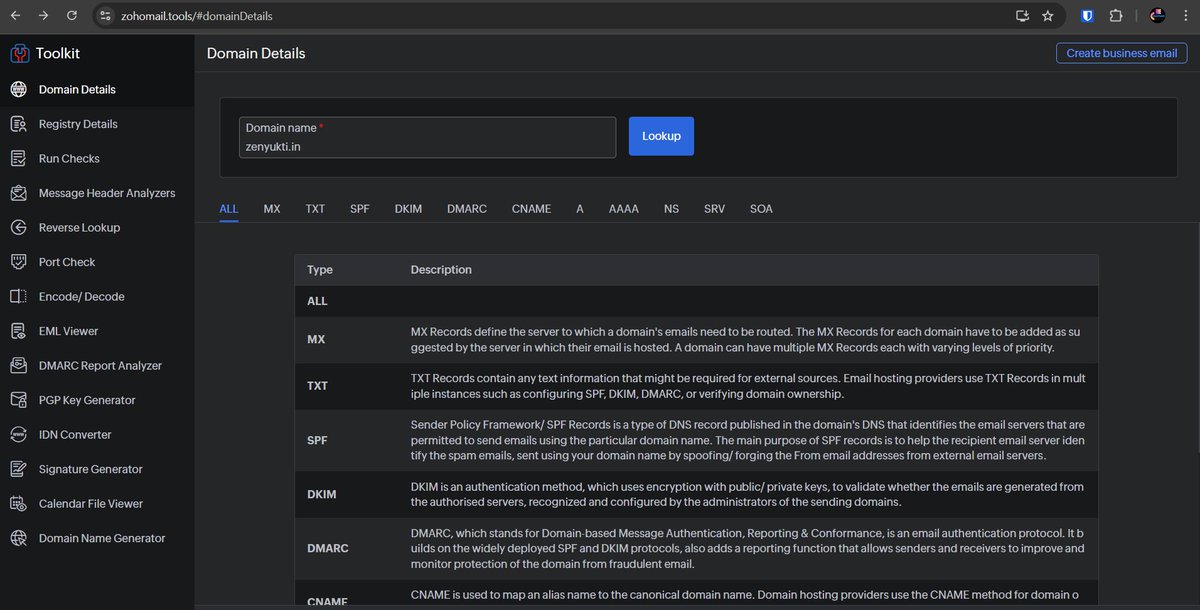Go back with browser back arrow

(15, 16)
